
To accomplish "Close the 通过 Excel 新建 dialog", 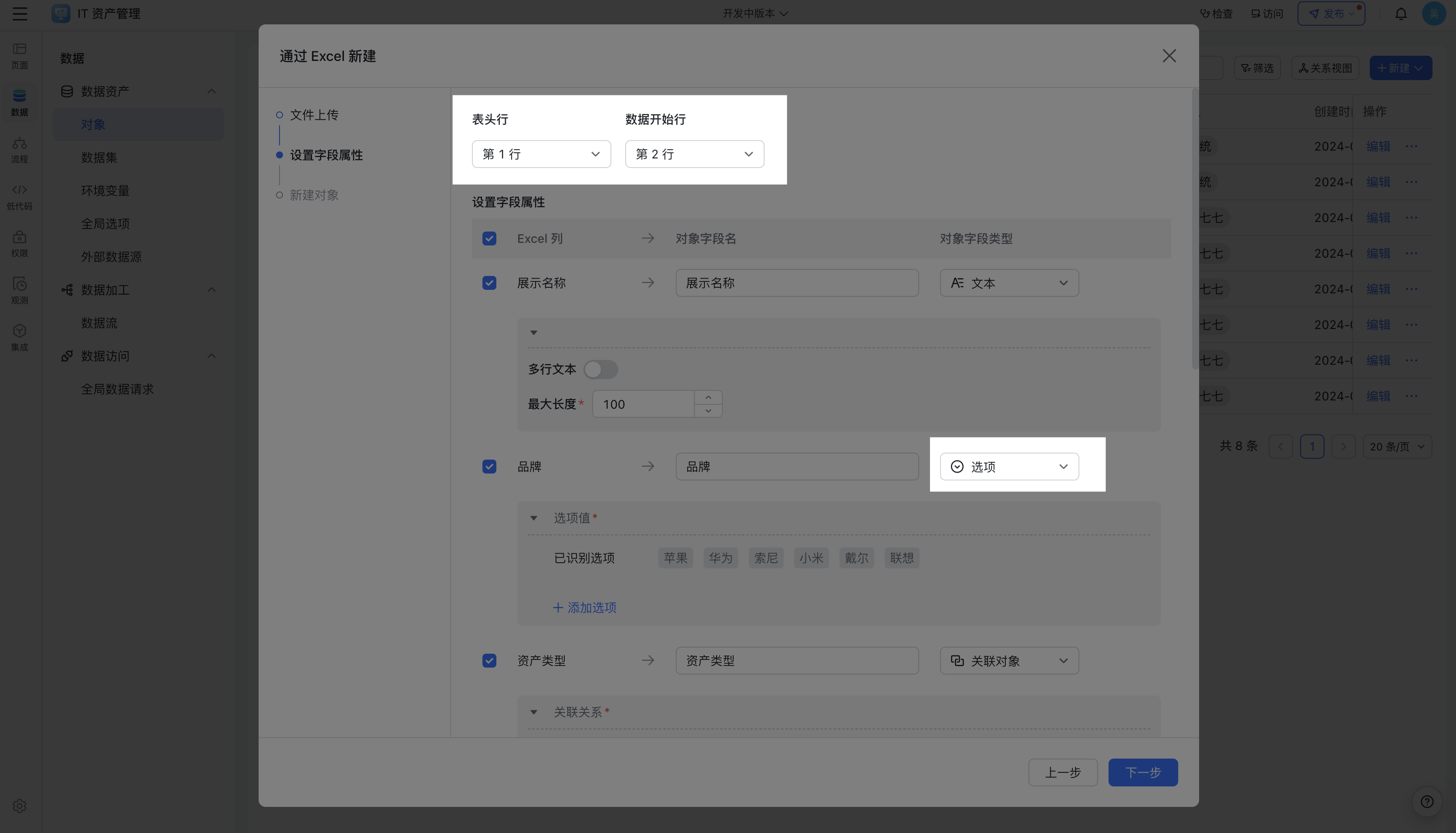I will point(1169,56).
